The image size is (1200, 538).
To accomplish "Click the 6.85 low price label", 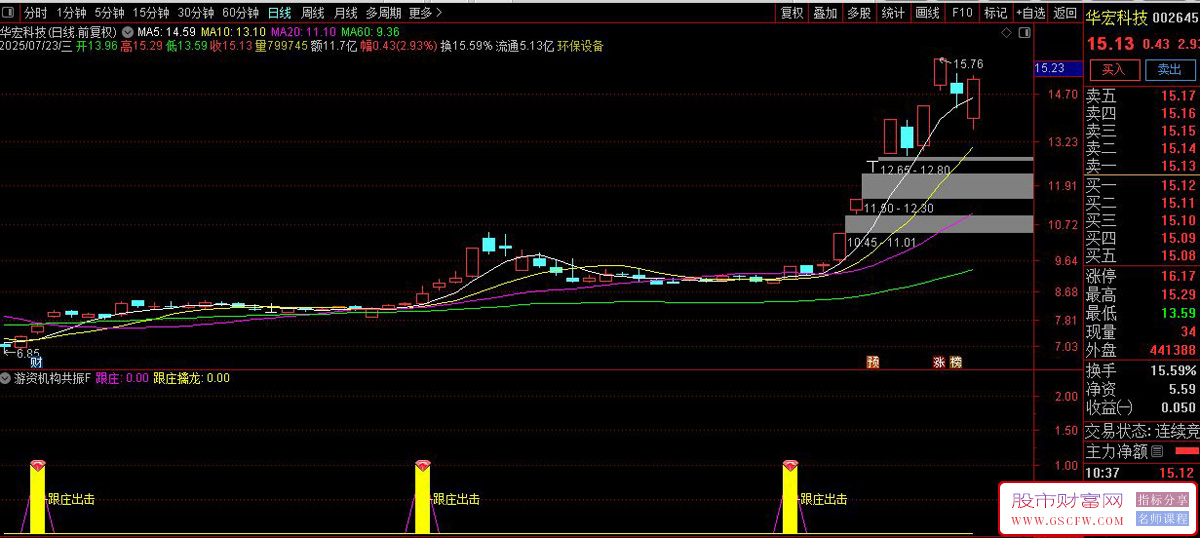I will point(28,353).
